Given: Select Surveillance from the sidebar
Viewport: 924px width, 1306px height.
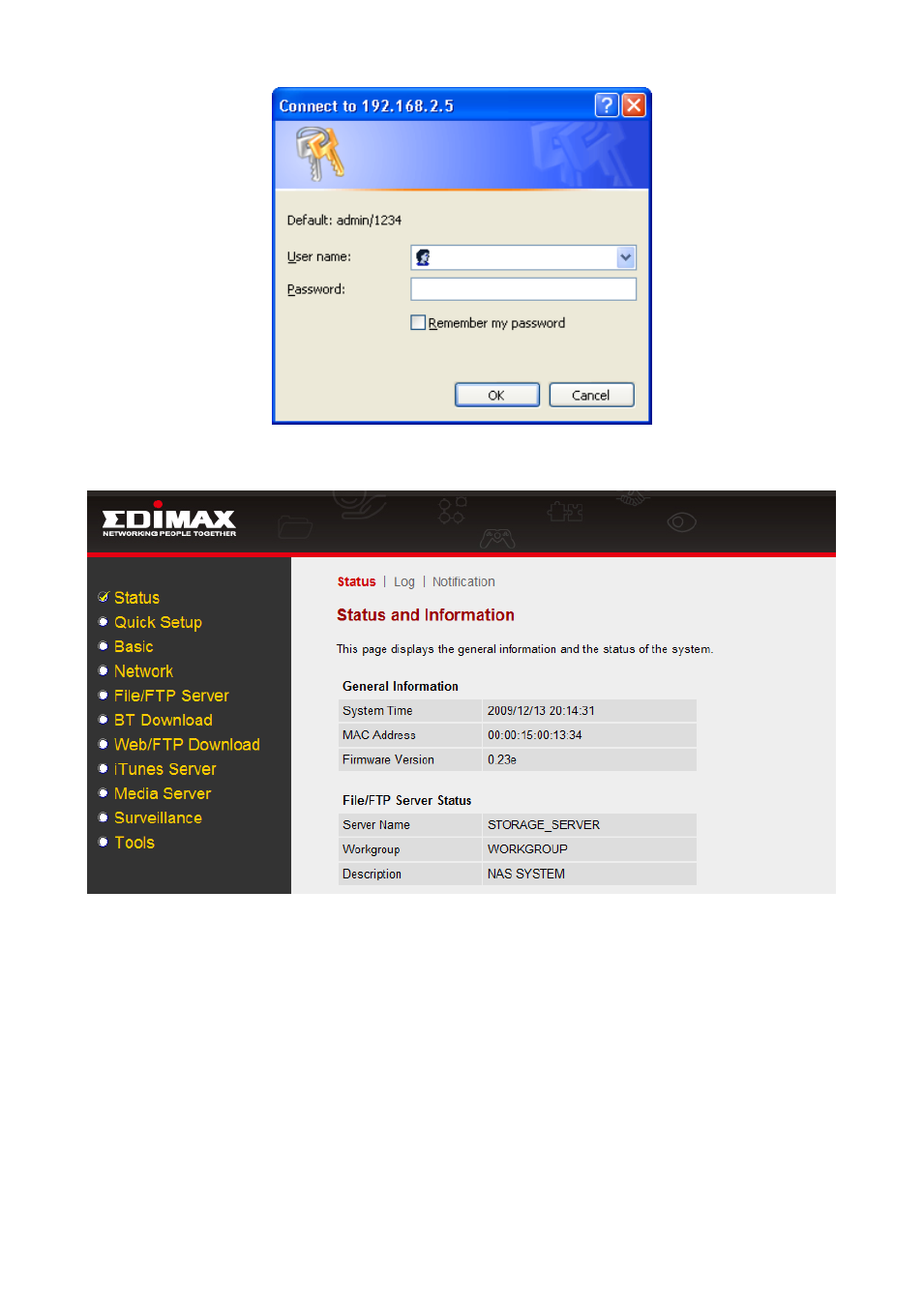Looking at the screenshot, I should (158, 818).
